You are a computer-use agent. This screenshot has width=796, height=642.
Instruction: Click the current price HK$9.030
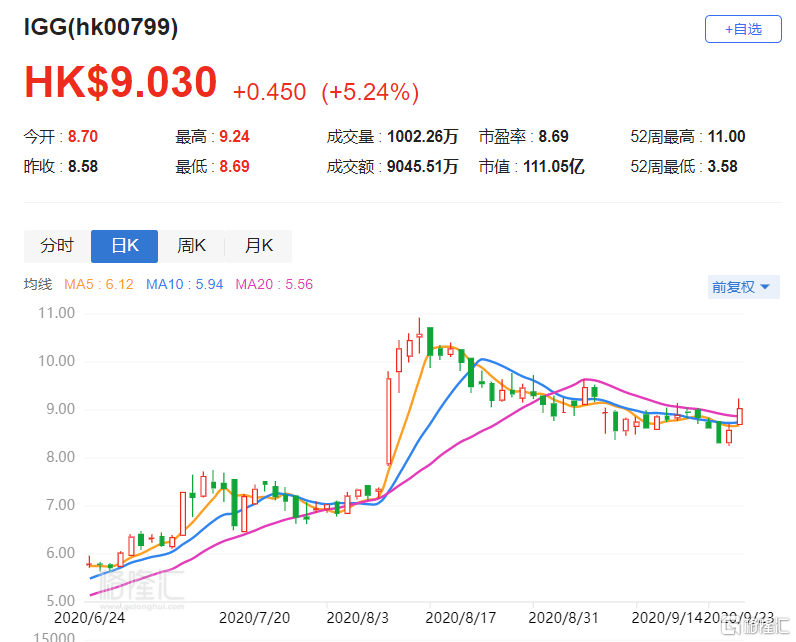click(121, 82)
